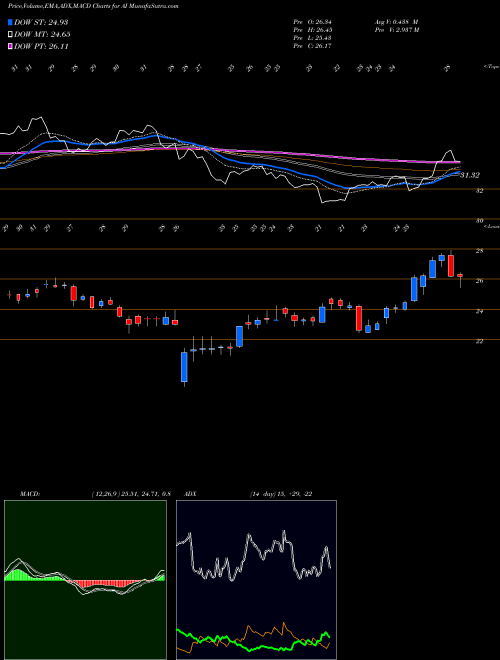Click the ADX panel heading
The width and height of the screenshot is (500, 660).
coord(191,494)
